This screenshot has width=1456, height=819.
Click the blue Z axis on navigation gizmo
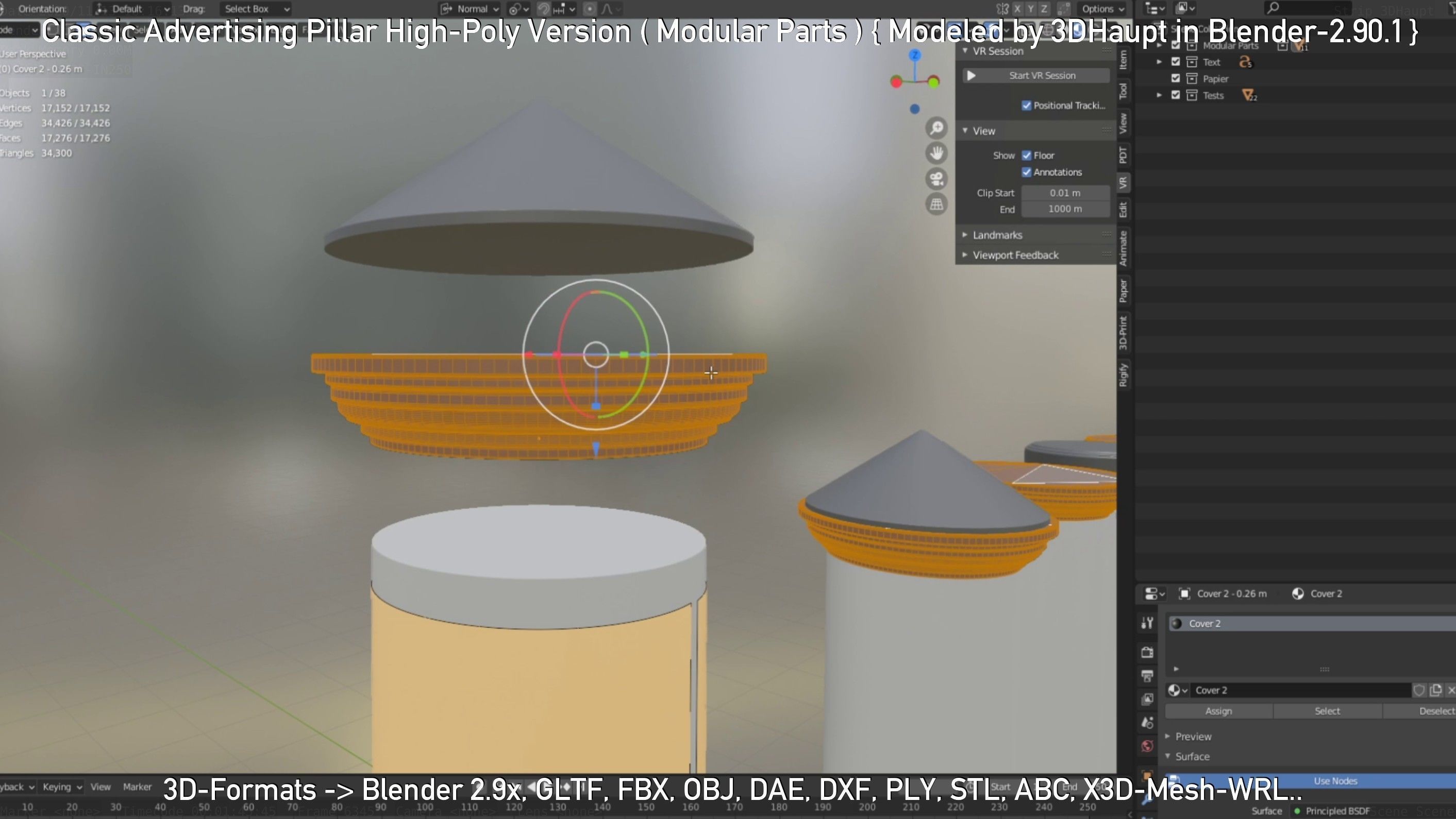(x=914, y=55)
